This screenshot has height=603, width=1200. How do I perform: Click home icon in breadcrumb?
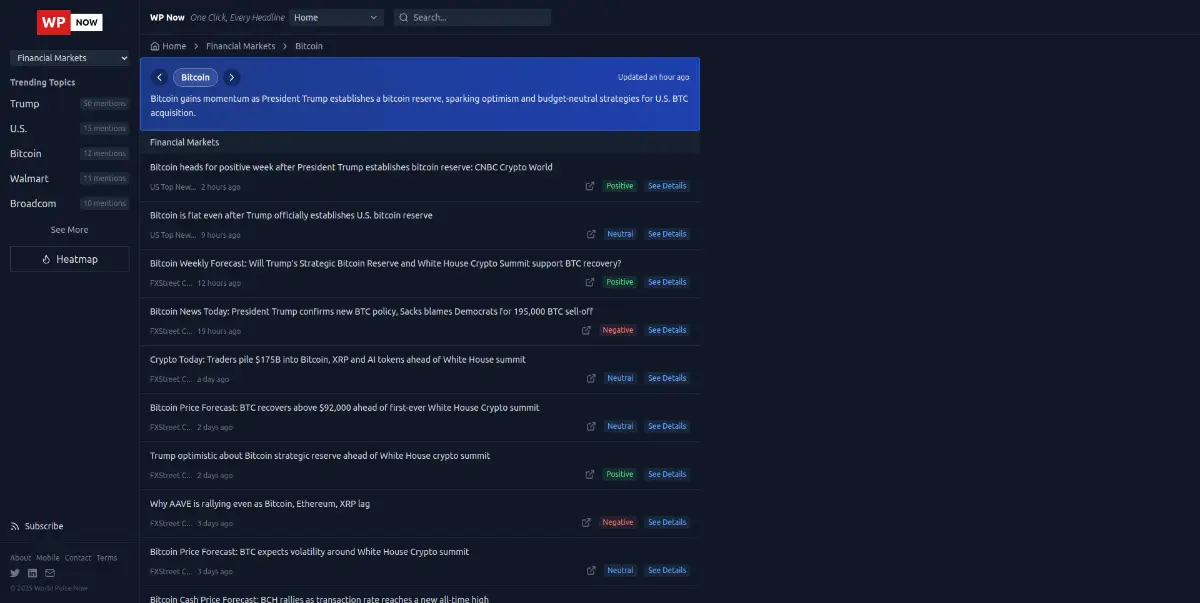(155, 46)
